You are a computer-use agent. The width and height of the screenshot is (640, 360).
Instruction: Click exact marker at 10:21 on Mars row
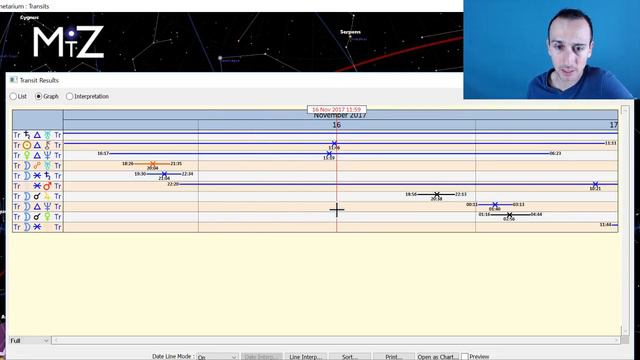[x=596, y=184]
